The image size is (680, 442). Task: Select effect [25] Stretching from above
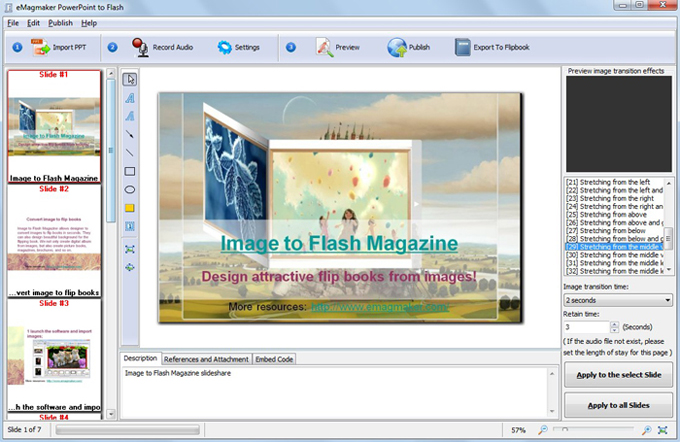(606, 214)
